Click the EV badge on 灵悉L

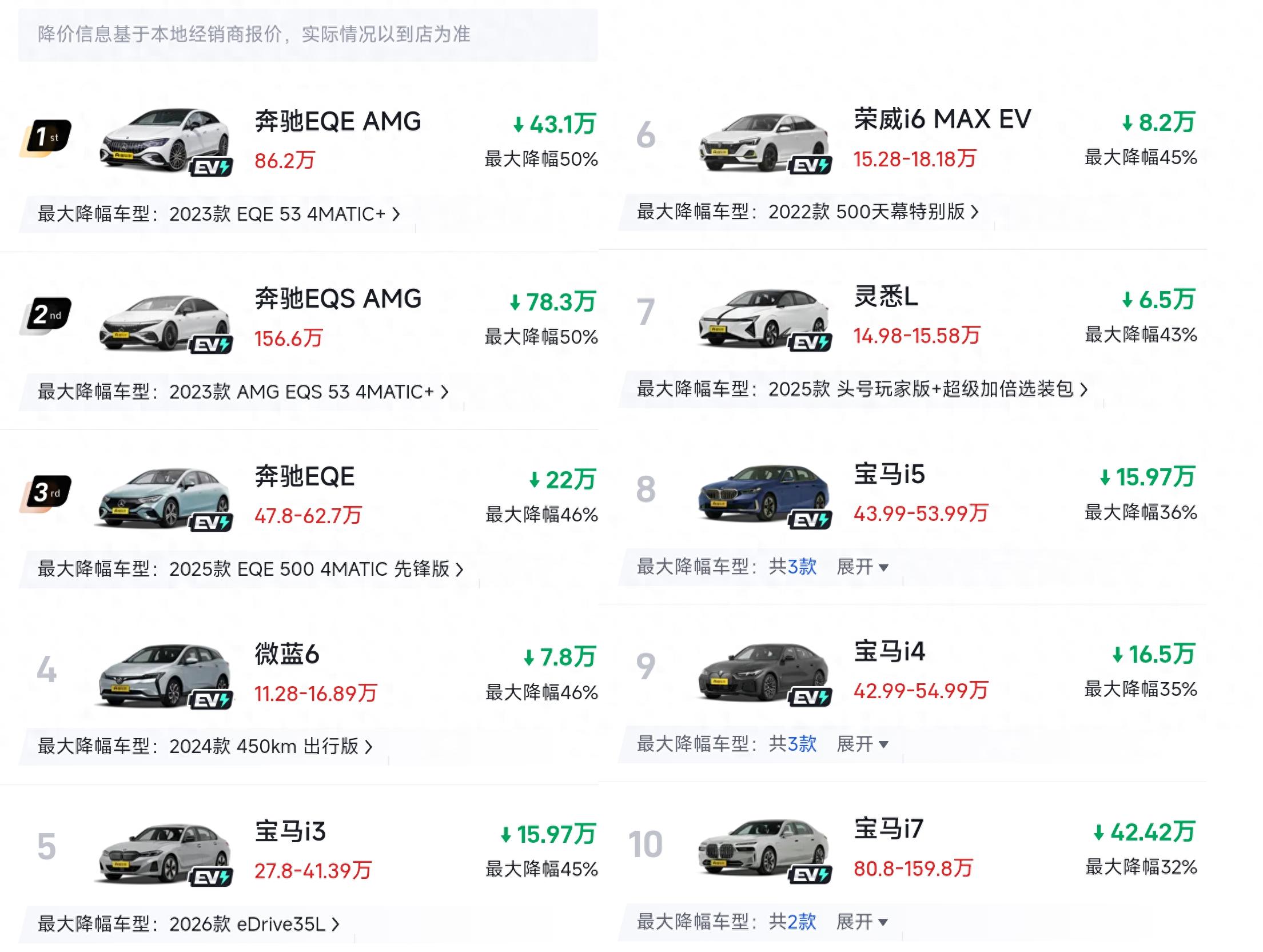tap(811, 342)
